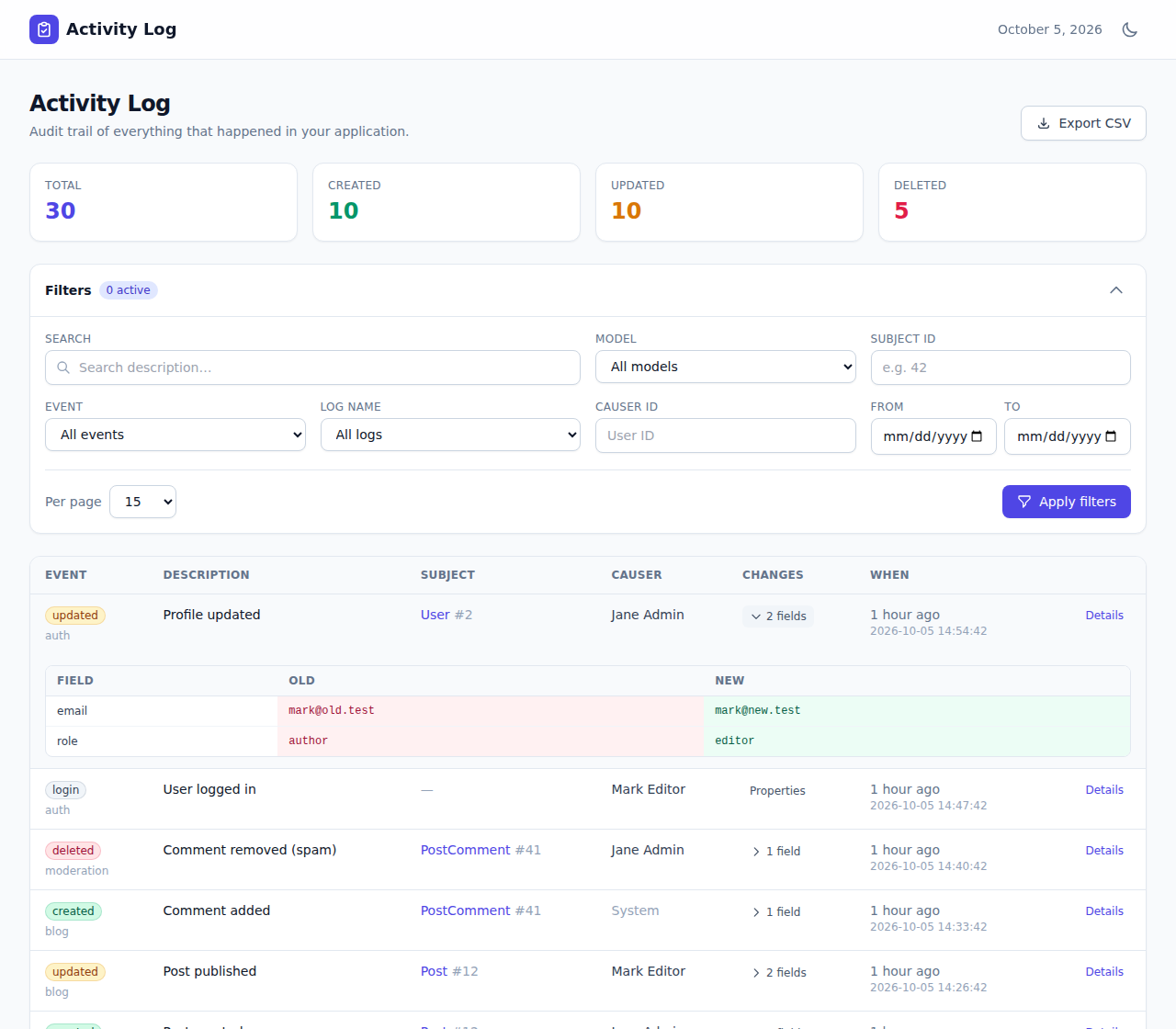Open Details for Comment removed (spam) entry

pos(1104,851)
